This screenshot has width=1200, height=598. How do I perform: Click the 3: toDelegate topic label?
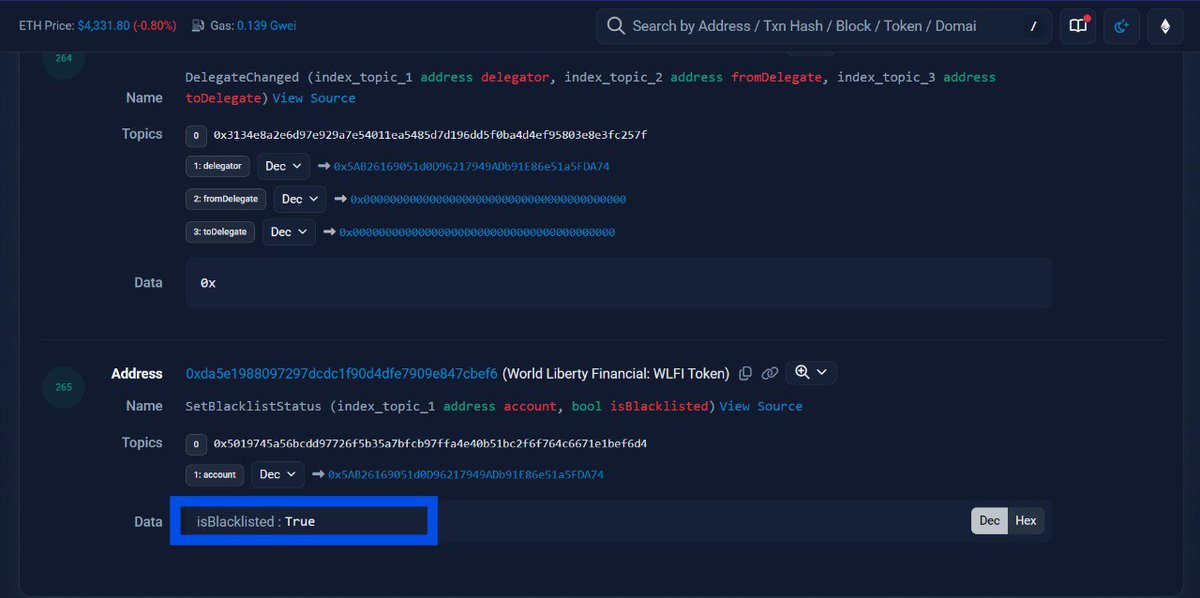pos(221,232)
